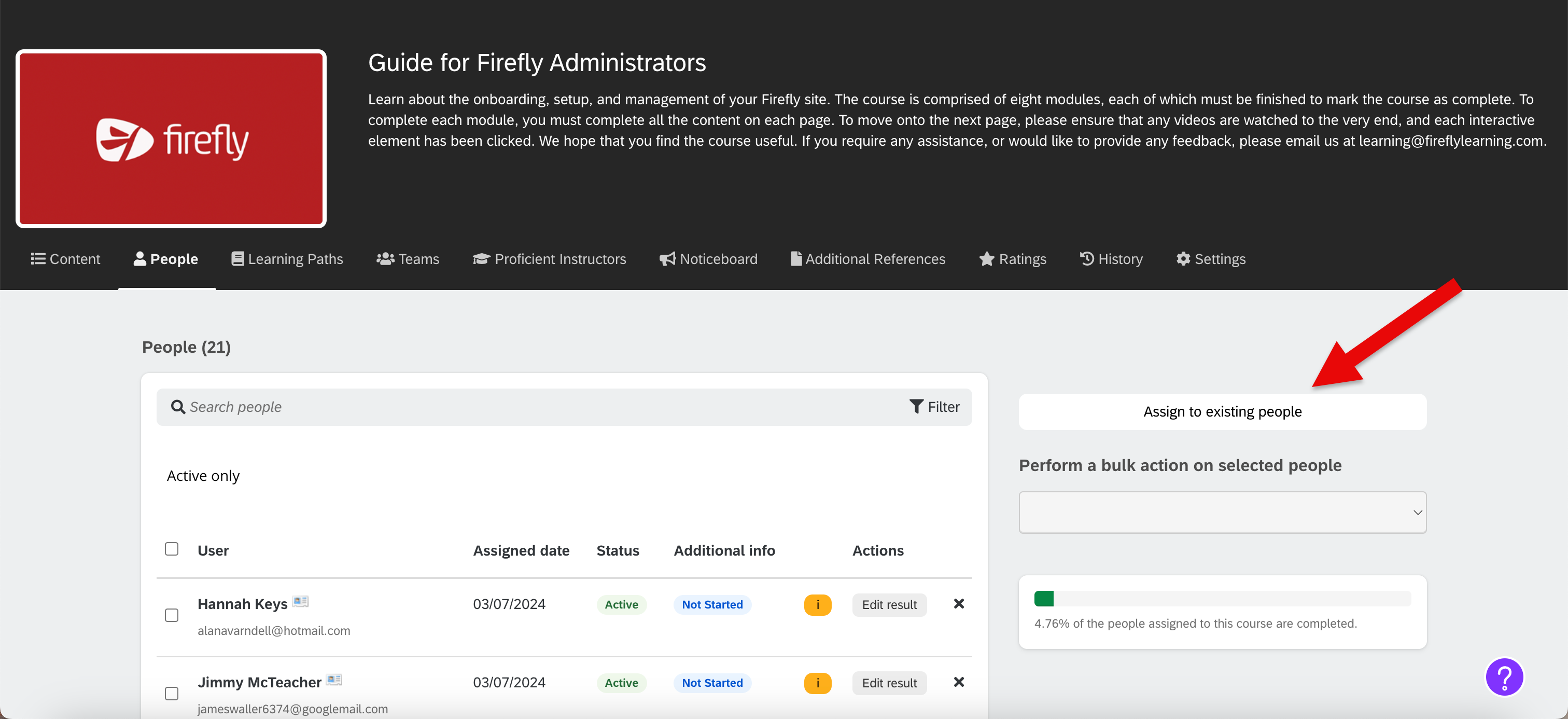Click the contact card icon beside Hannah Keys

pyautogui.click(x=300, y=601)
